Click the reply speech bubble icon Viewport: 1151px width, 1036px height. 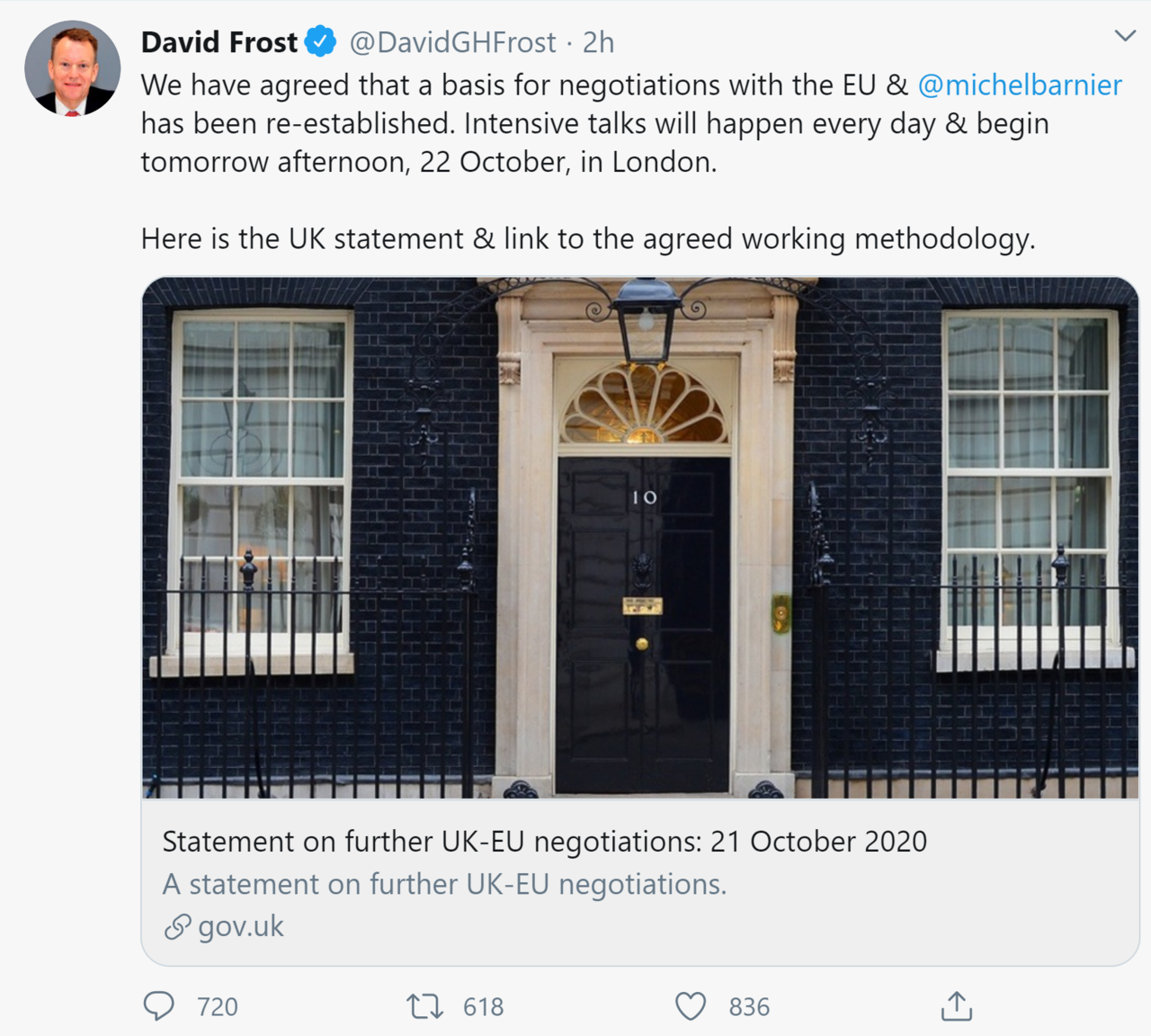coord(159,1006)
